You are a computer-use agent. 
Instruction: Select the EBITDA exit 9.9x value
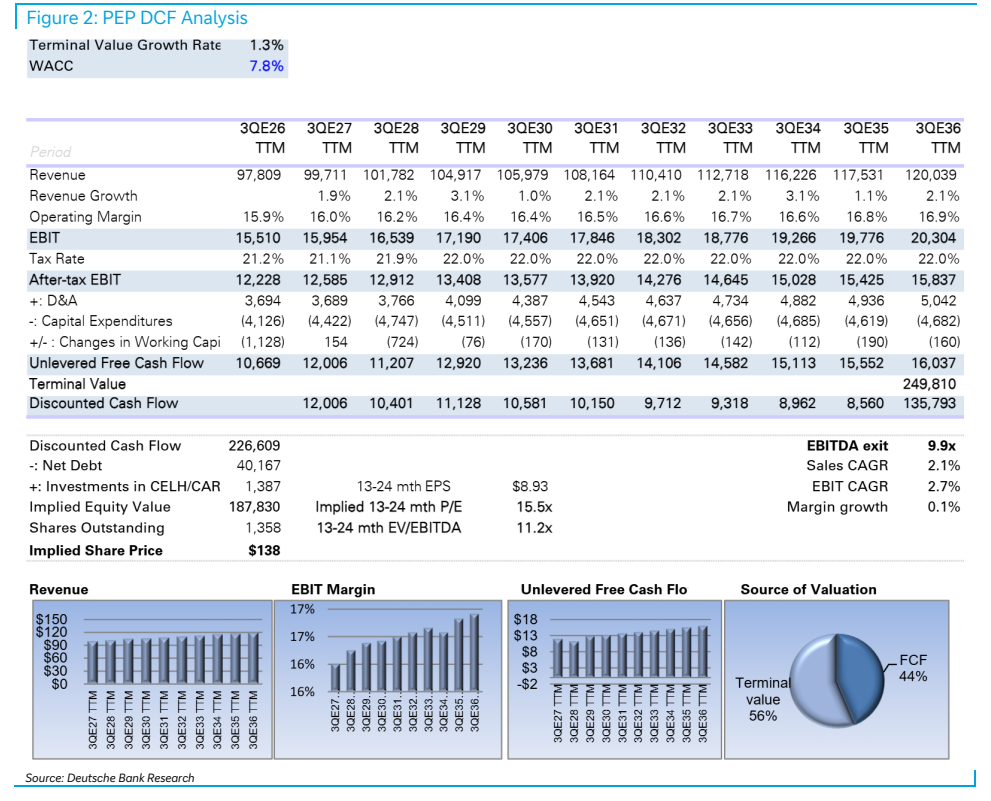coord(941,446)
